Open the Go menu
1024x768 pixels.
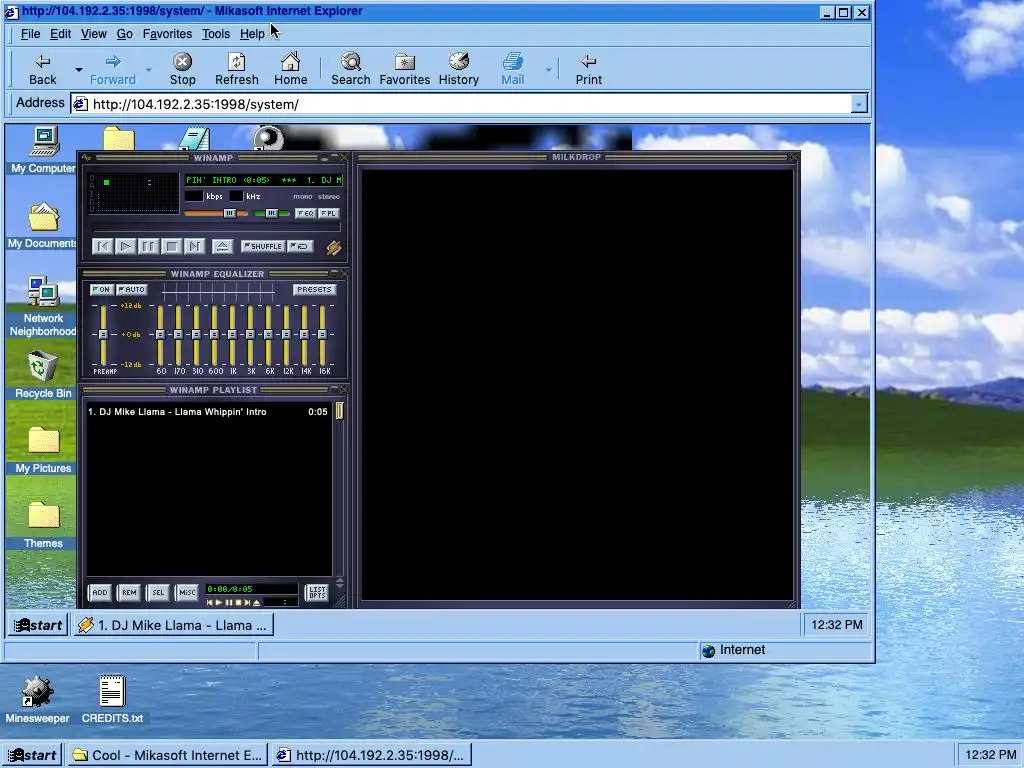[124, 34]
